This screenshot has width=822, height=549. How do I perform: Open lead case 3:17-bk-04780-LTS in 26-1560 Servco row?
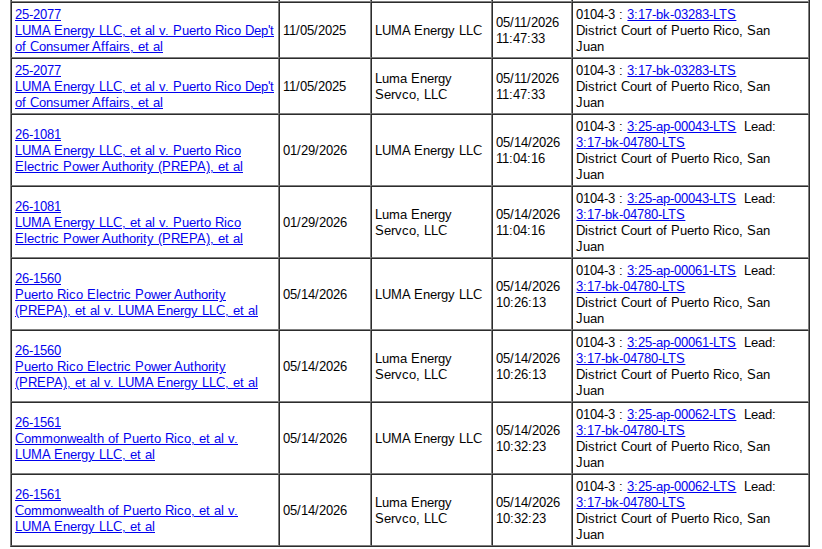[x=630, y=358]
